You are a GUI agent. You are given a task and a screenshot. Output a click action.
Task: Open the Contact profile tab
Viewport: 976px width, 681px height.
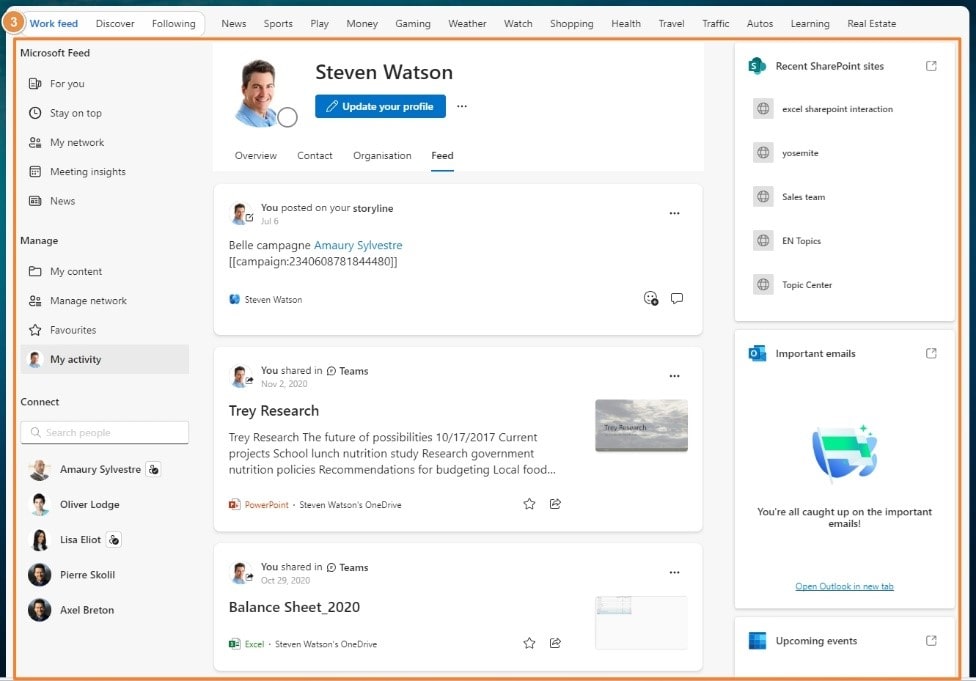[315, 156]
